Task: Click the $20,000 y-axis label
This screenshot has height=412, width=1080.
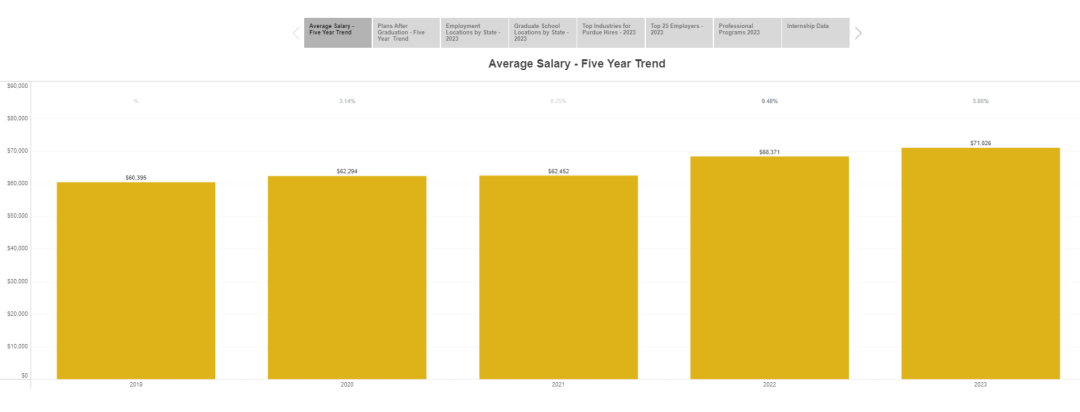Action: [x=17, y=313]
